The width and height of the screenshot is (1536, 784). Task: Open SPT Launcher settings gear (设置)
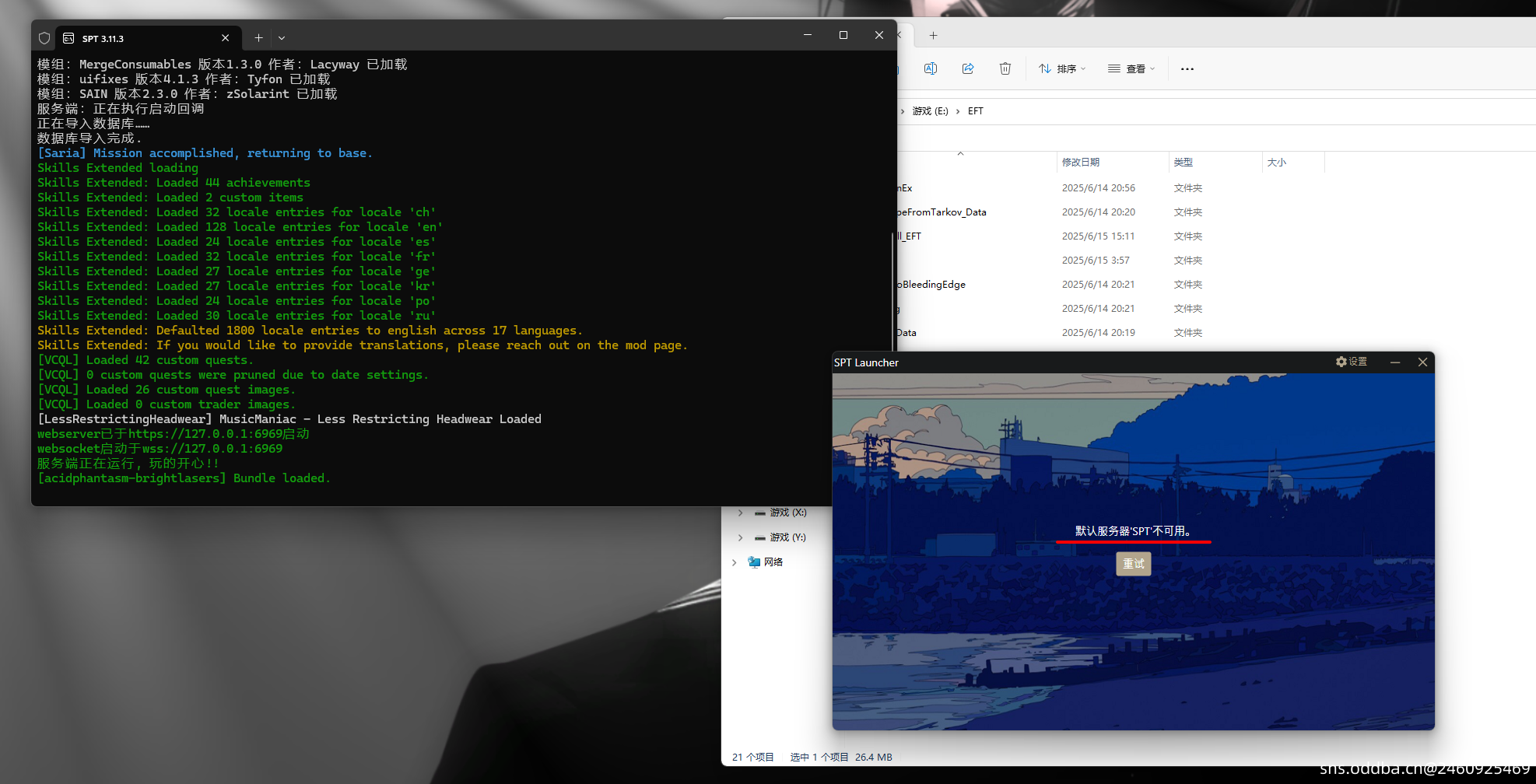pos(1352,362)
